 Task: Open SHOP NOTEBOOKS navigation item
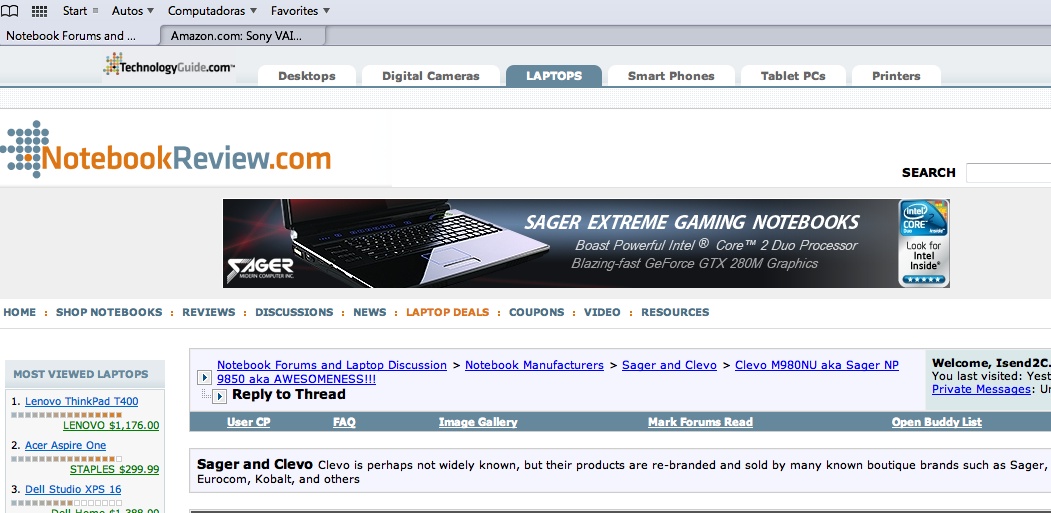click(x=109, y=312)
